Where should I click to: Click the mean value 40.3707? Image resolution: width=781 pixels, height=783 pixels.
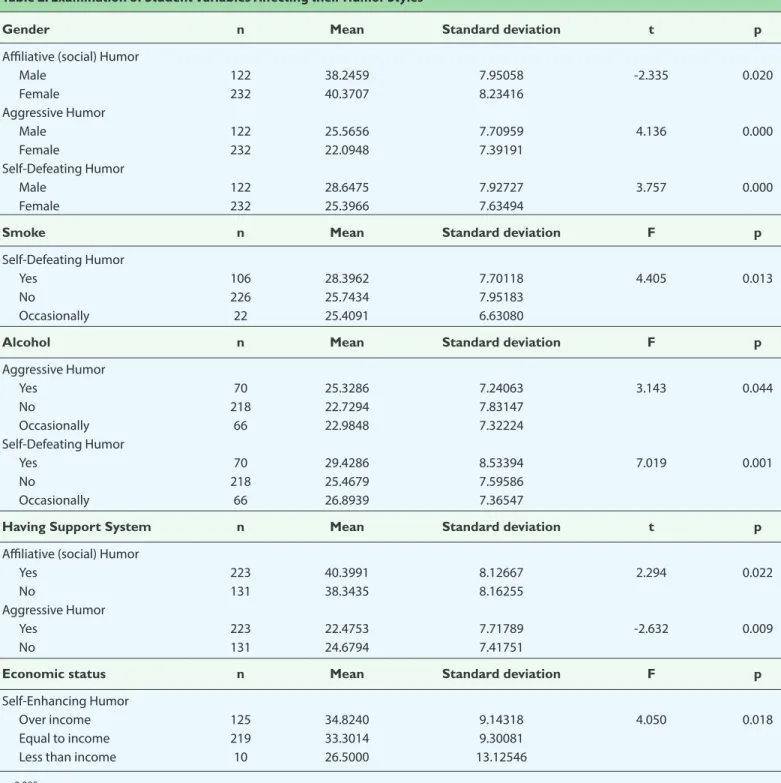point(347,94)
